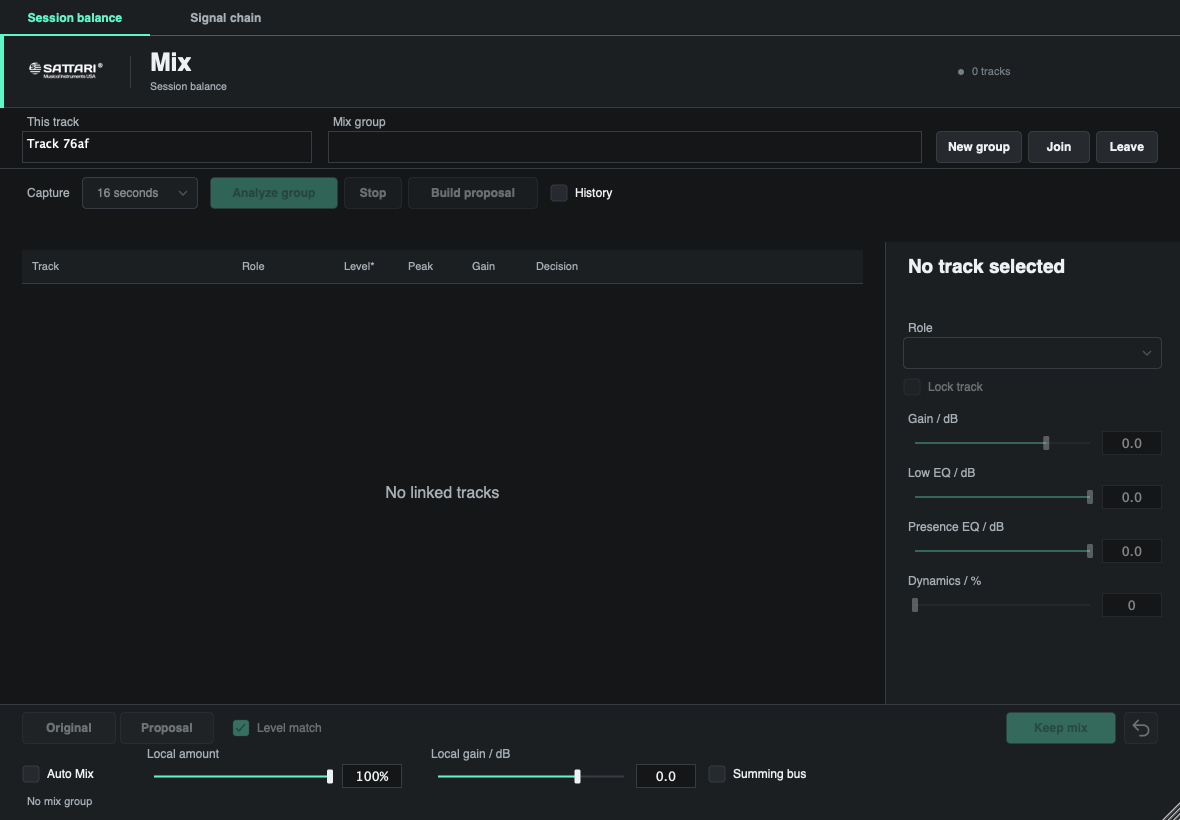Click the No mix group status text
Image resolution: width=1180 pixels, height=820 pixels.
(x=59, y=801)
